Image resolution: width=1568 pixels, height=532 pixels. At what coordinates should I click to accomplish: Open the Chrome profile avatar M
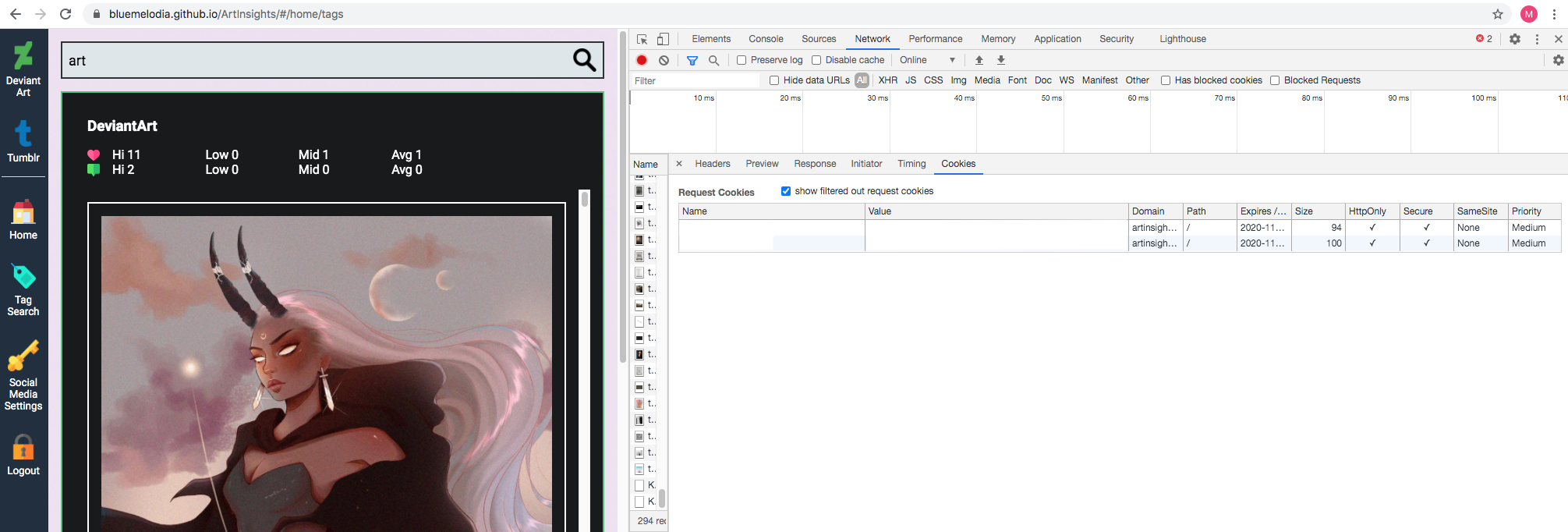pos(1529,14)
